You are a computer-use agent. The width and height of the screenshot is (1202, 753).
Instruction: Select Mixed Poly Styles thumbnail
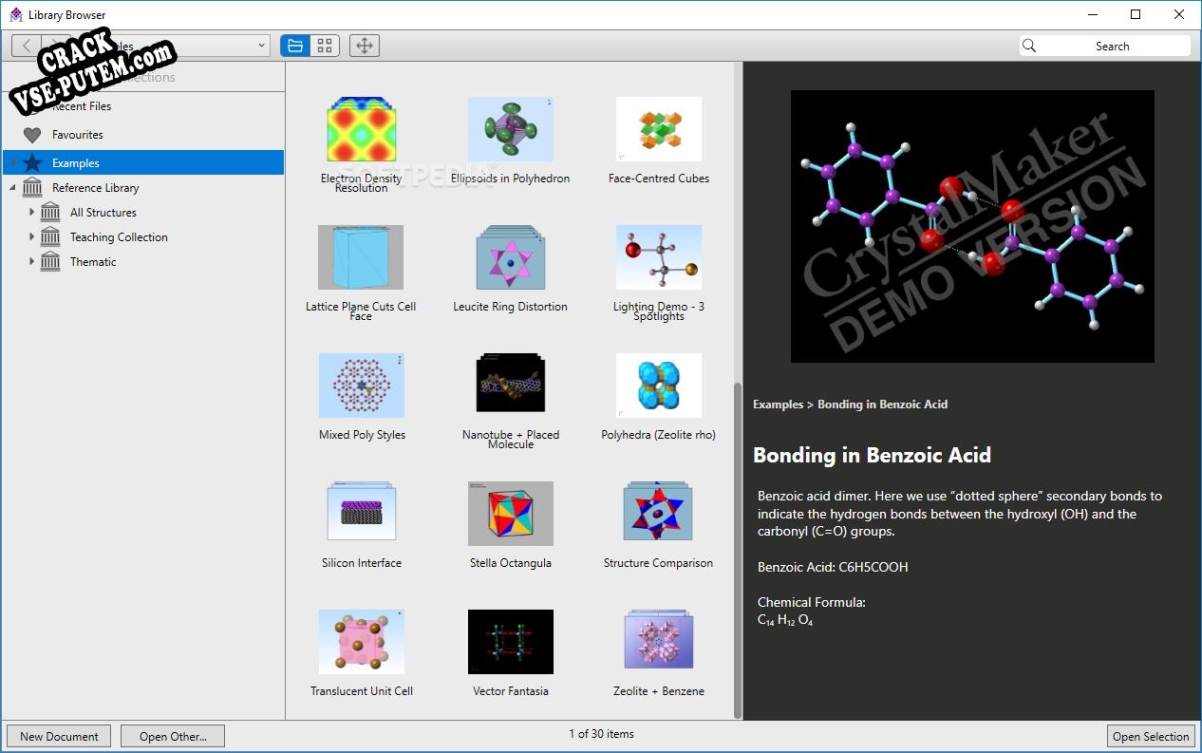[361, 386]
